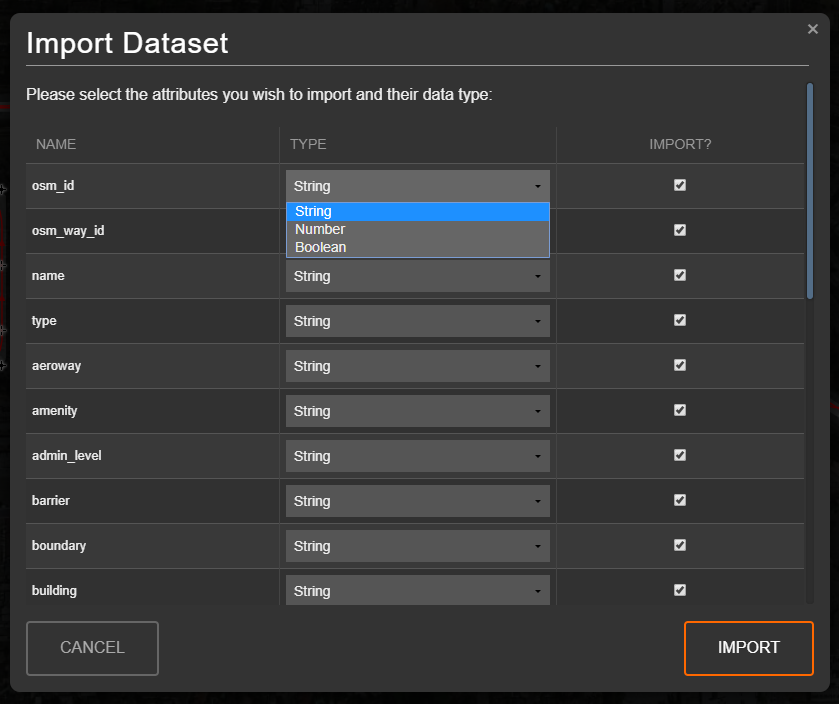Screen dimensions: 839x704
Task: Click the IMPORT button
Action: click(748, 648)
